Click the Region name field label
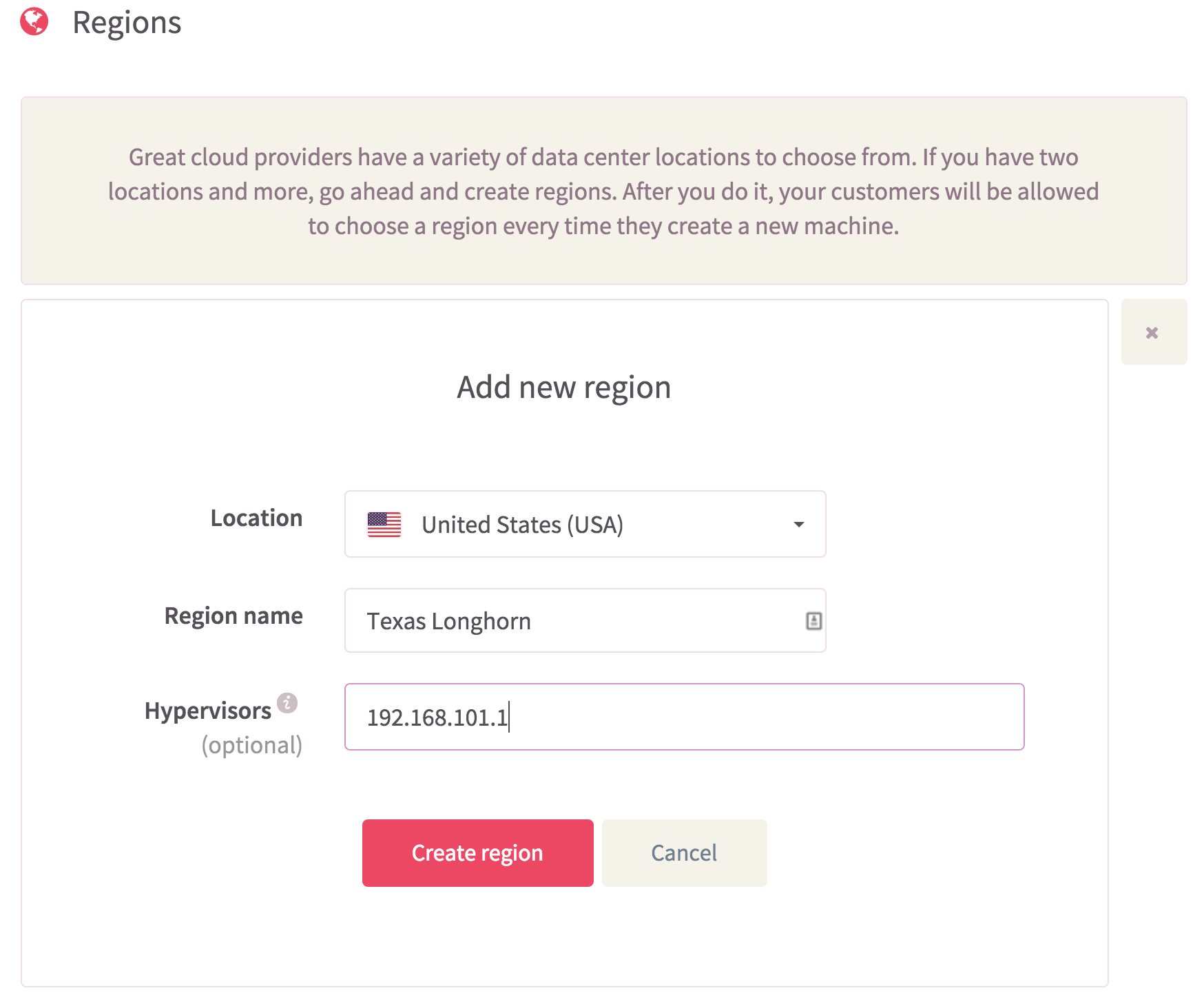 click(x=233, y=616)
